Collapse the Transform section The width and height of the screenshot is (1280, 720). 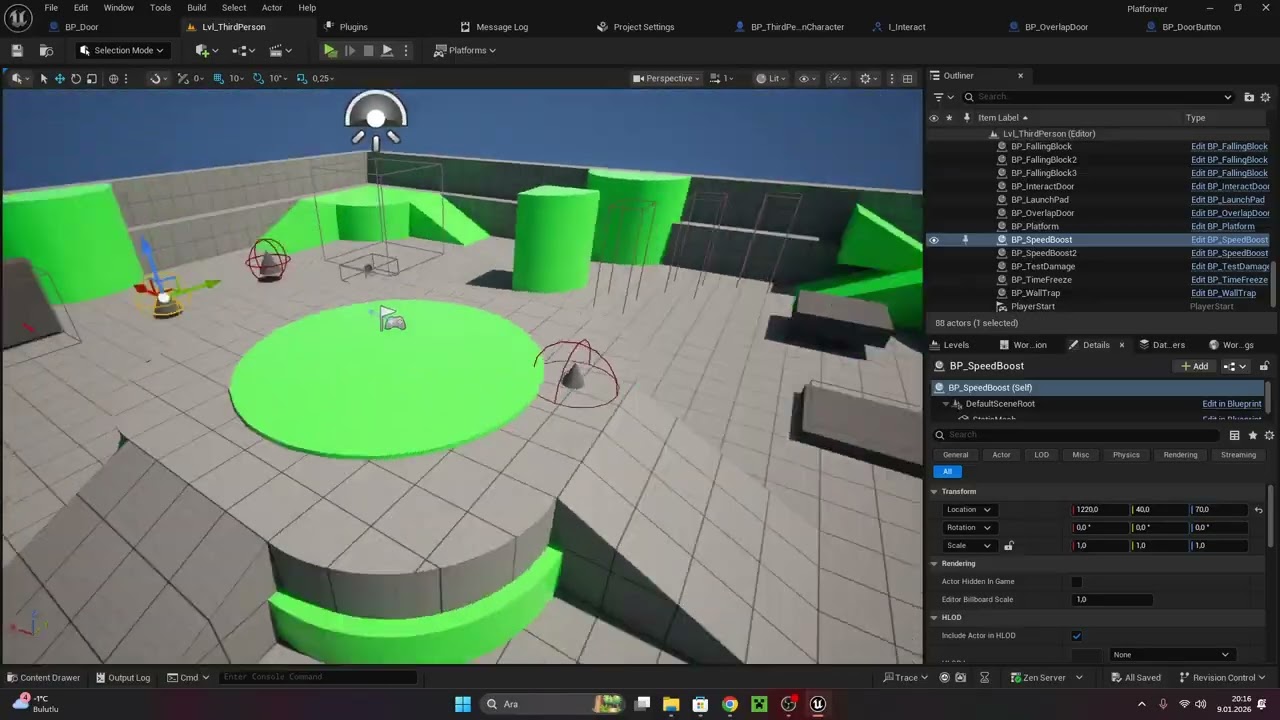click(x=934, y=491)
